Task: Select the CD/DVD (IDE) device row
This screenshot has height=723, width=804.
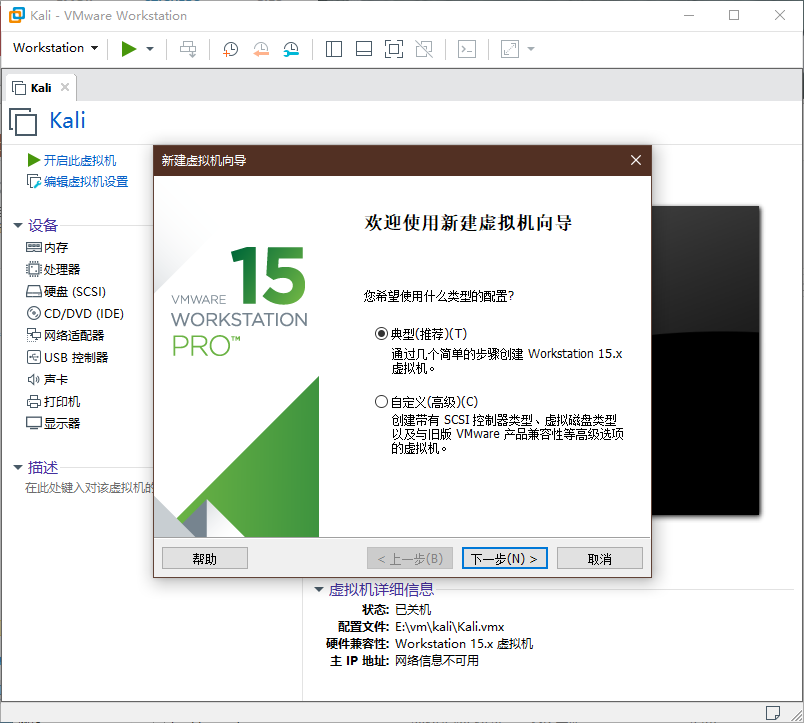Action: [75, 314]
